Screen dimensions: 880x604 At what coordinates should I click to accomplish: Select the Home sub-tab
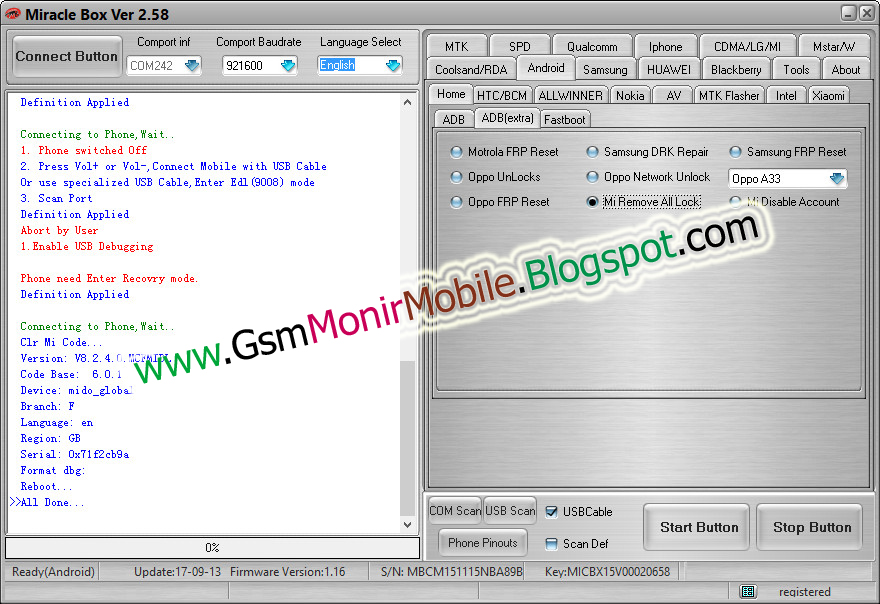coord(451,94)
